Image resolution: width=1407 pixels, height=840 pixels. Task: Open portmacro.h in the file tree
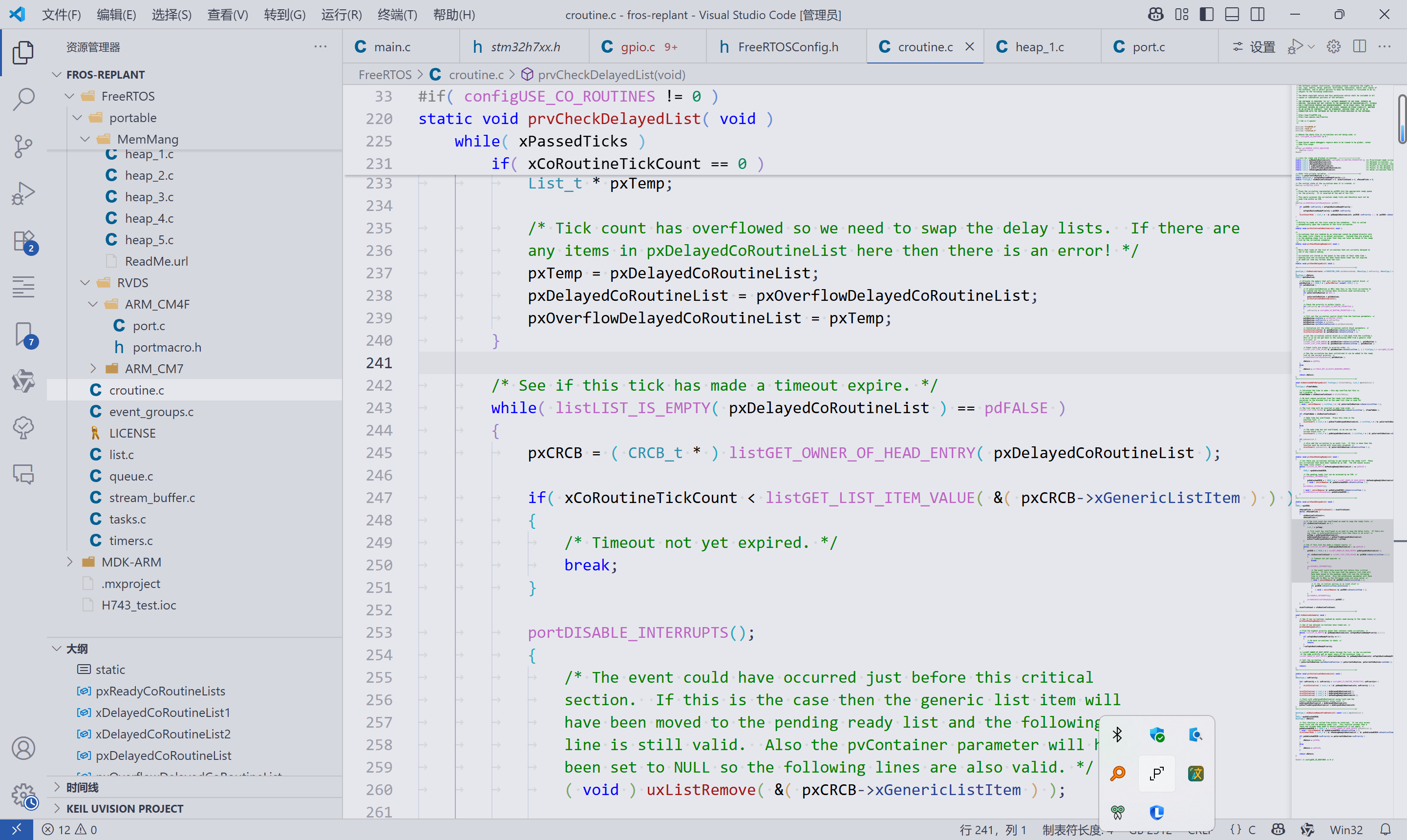coord(167,347)
